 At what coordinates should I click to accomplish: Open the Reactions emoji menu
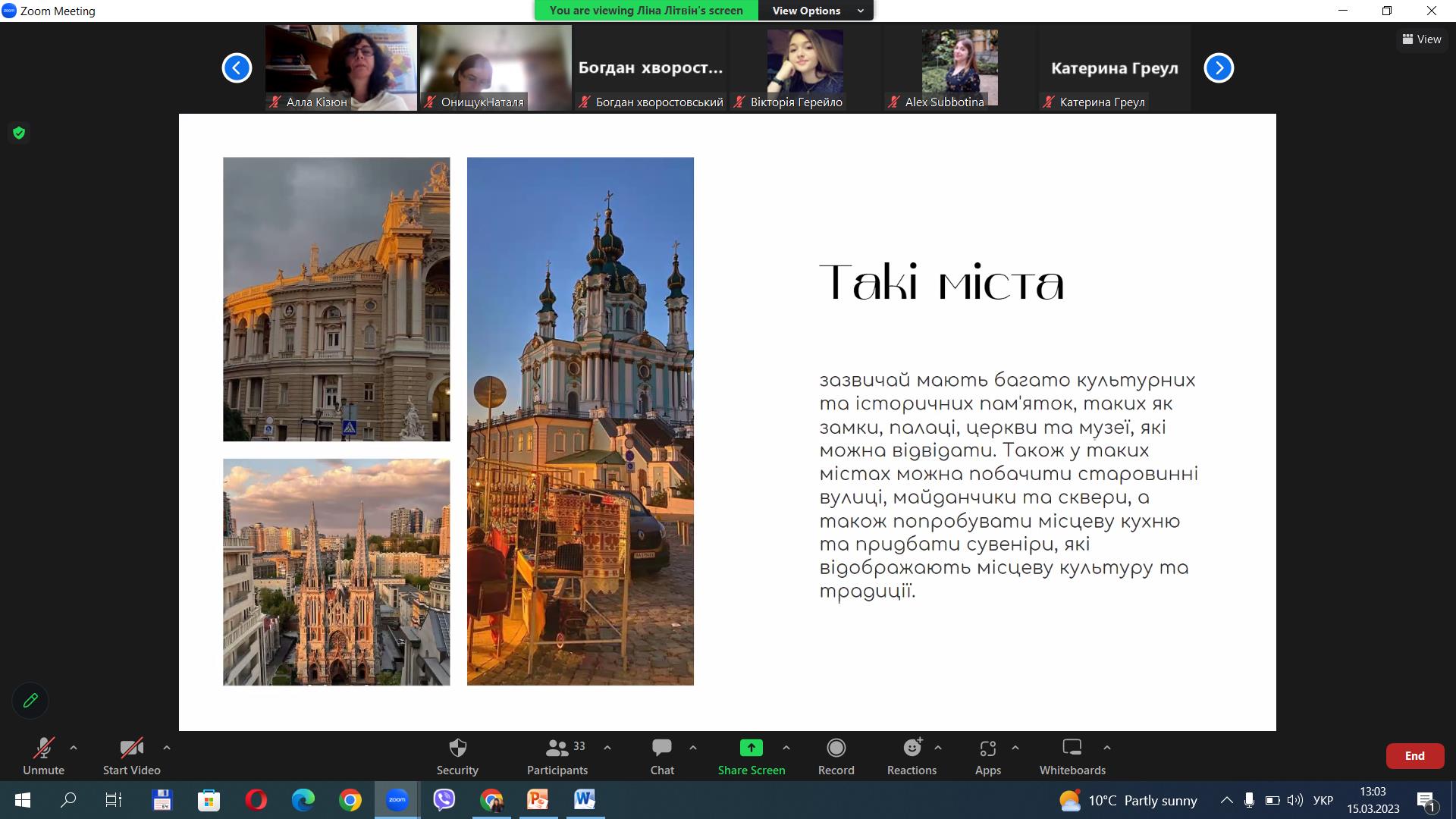912,748
